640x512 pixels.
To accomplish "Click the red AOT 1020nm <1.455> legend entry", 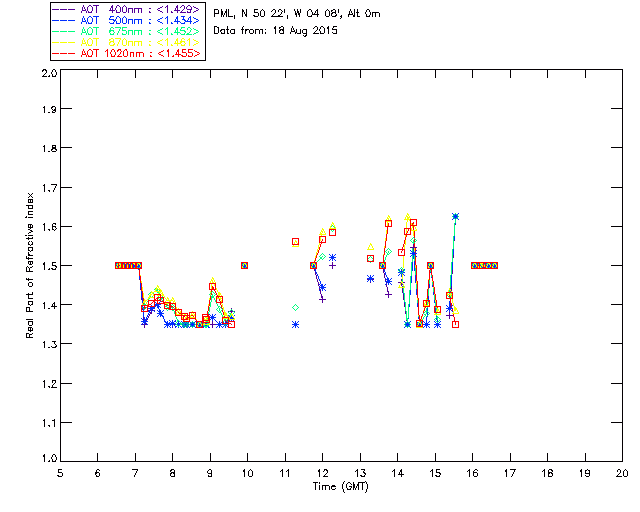I will [x=126, y=53].
